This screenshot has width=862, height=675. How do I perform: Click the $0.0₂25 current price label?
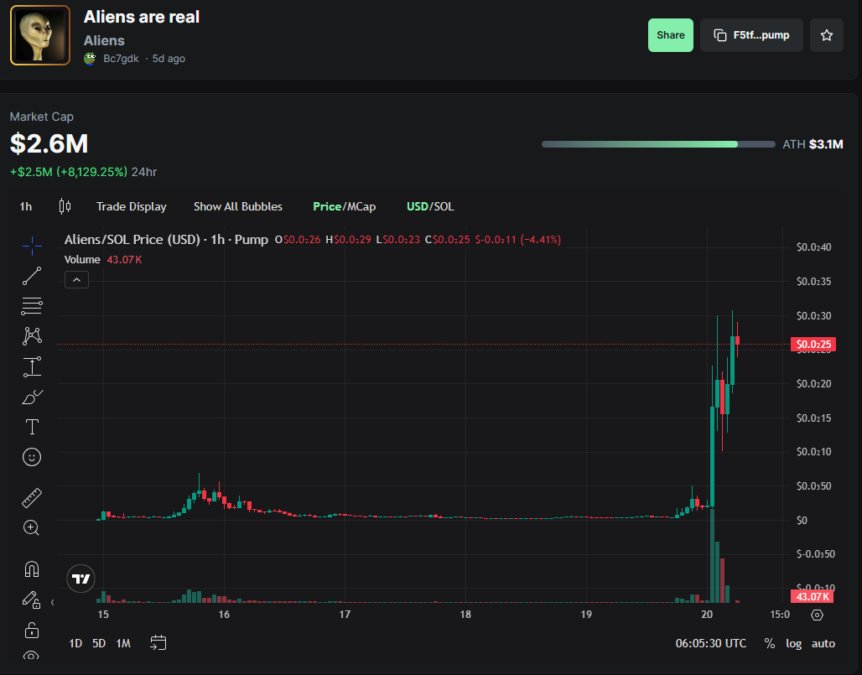(813, 344)
